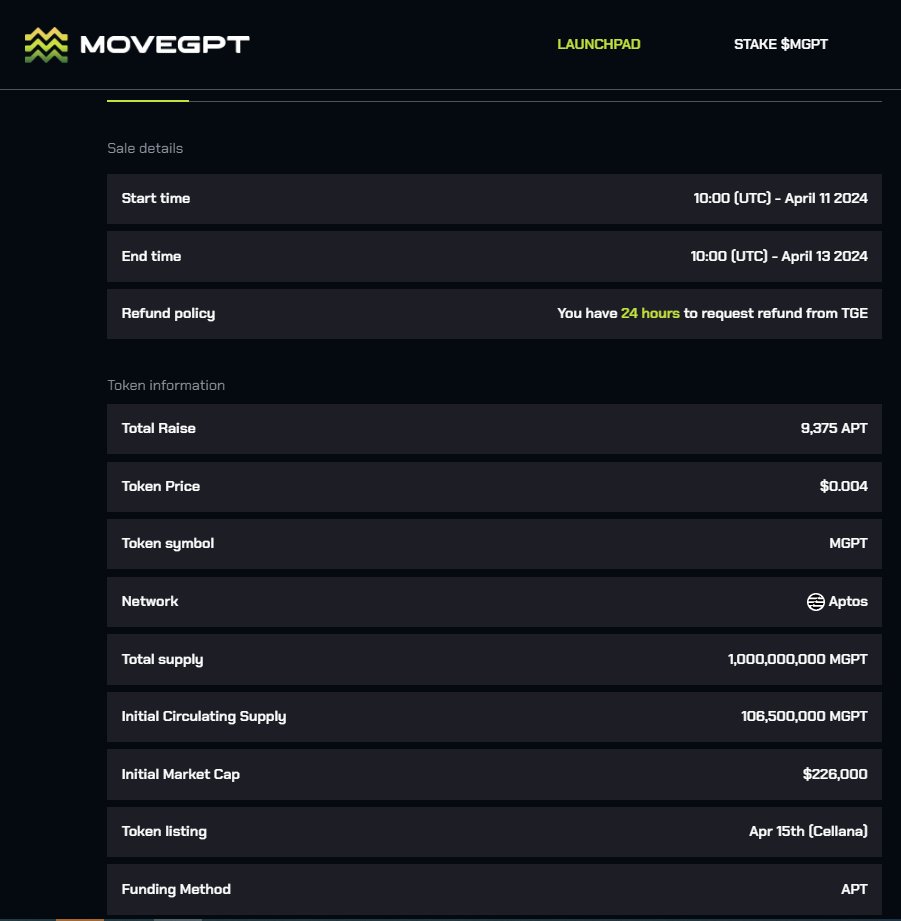This screenshot has height=921, width=901.
Task: Click the MoveGPT wave logo icon
Action: [46, 45]
